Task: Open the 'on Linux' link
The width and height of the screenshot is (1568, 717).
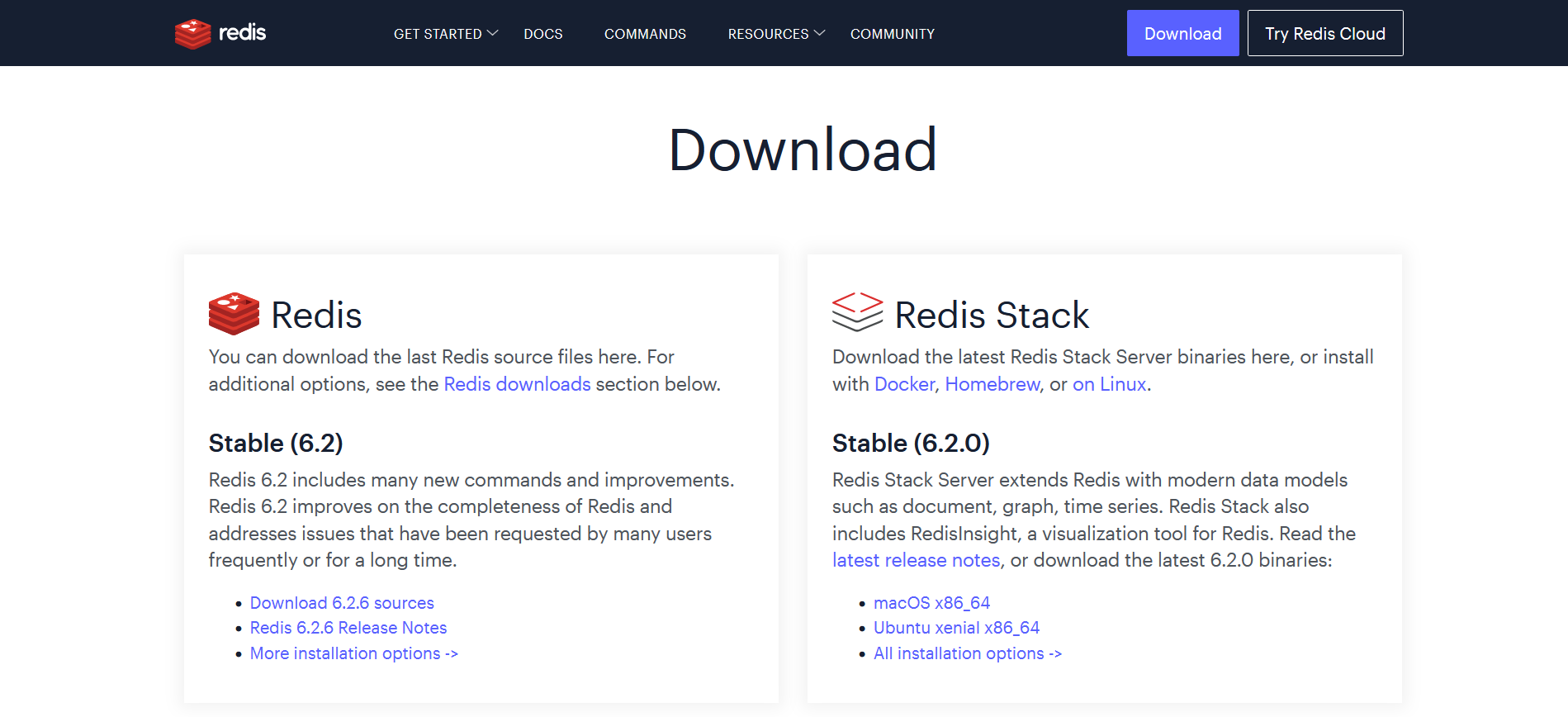Action: 1109,384
